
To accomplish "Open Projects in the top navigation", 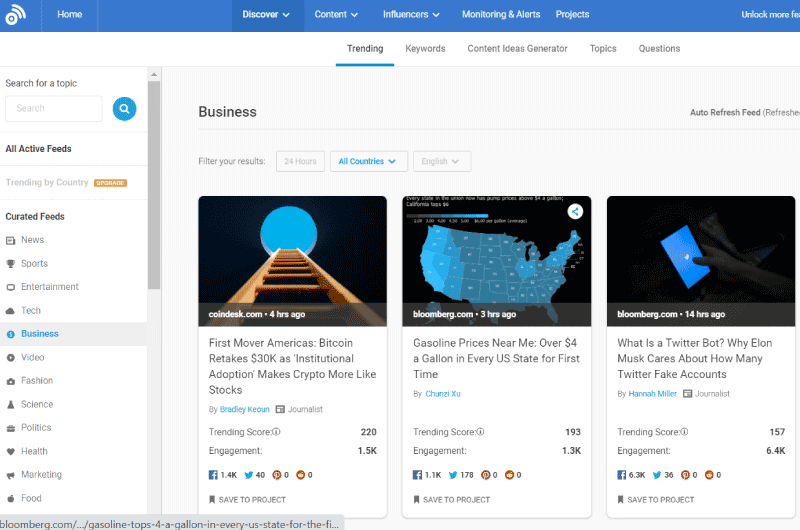I will pos(572,15).
